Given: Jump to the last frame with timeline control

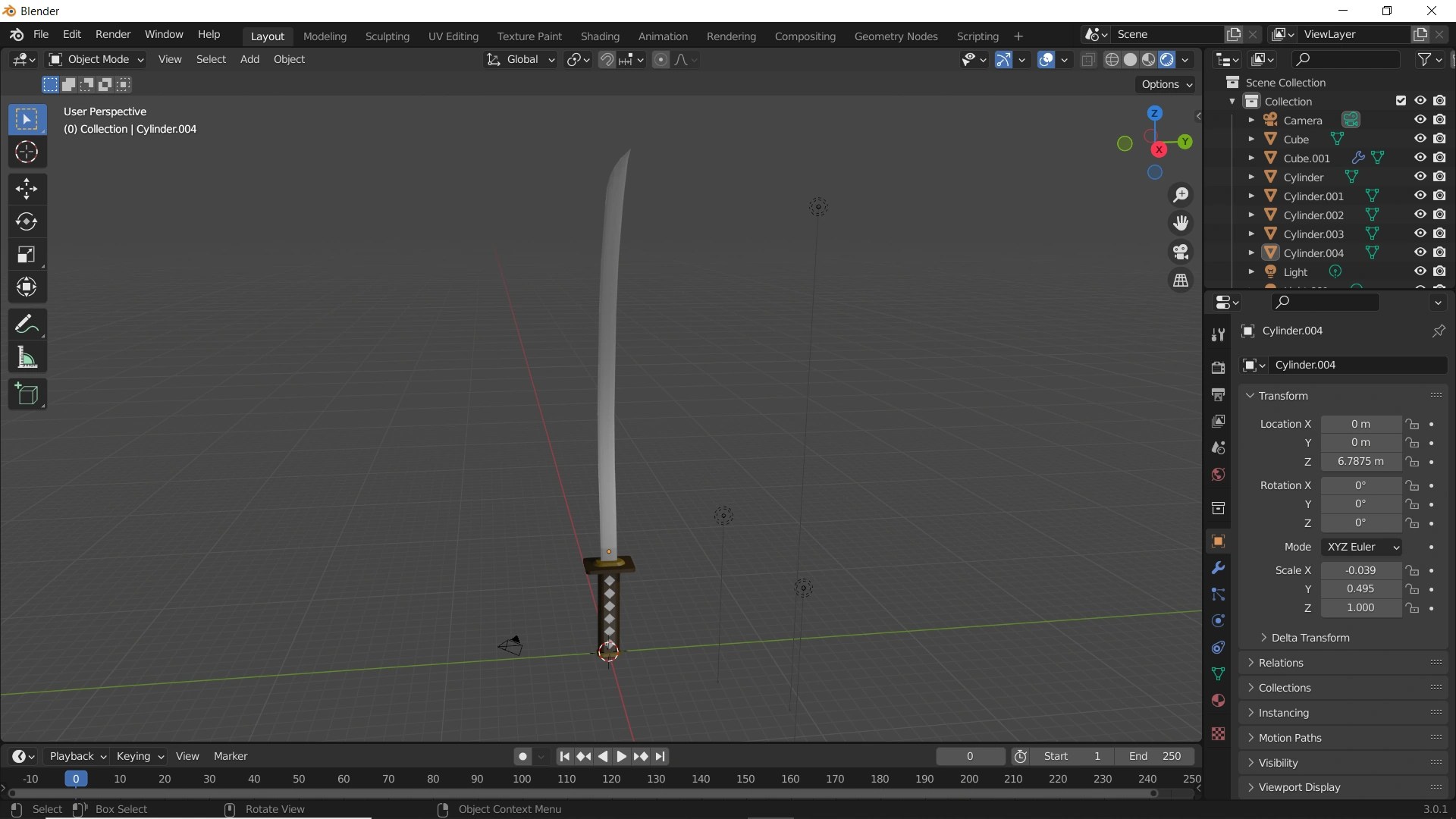Looking at the screenshot, I should pyautogui.click(x=661, y=756).
